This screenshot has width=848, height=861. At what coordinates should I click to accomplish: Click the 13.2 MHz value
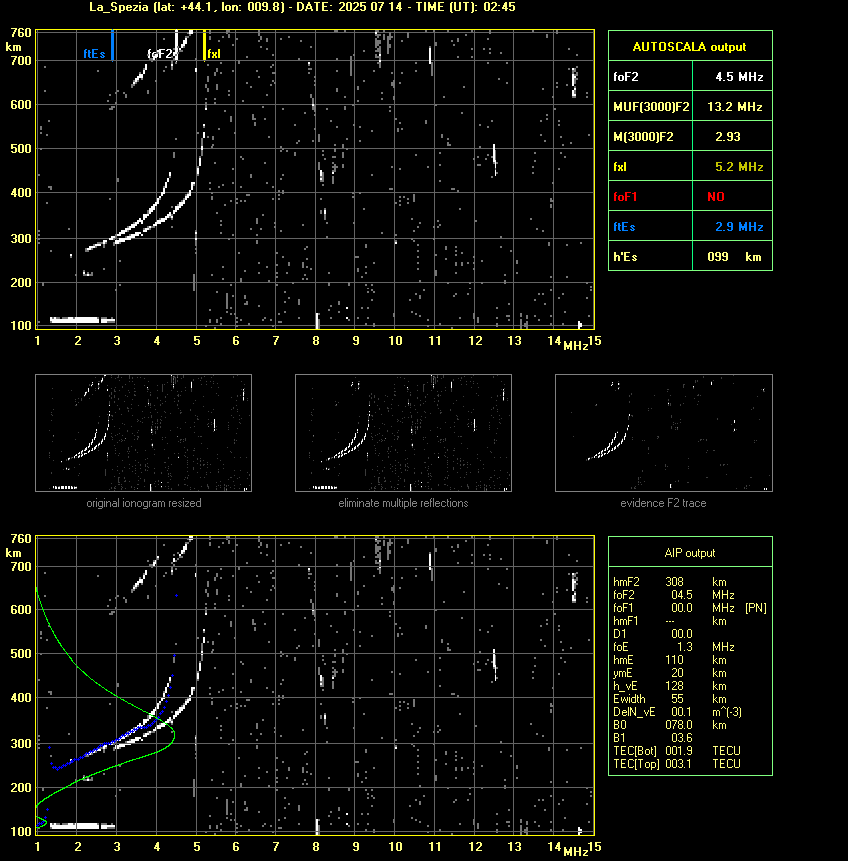734,107
